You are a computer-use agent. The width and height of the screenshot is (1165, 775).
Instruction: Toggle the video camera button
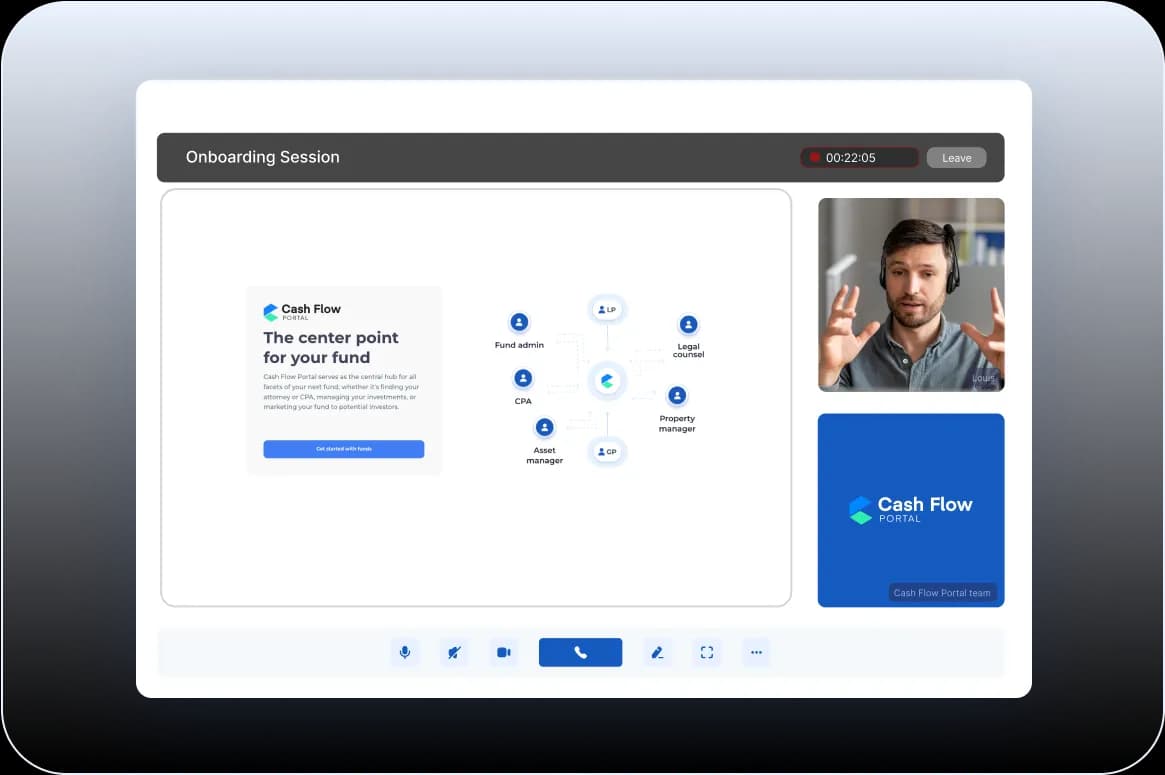504,653
